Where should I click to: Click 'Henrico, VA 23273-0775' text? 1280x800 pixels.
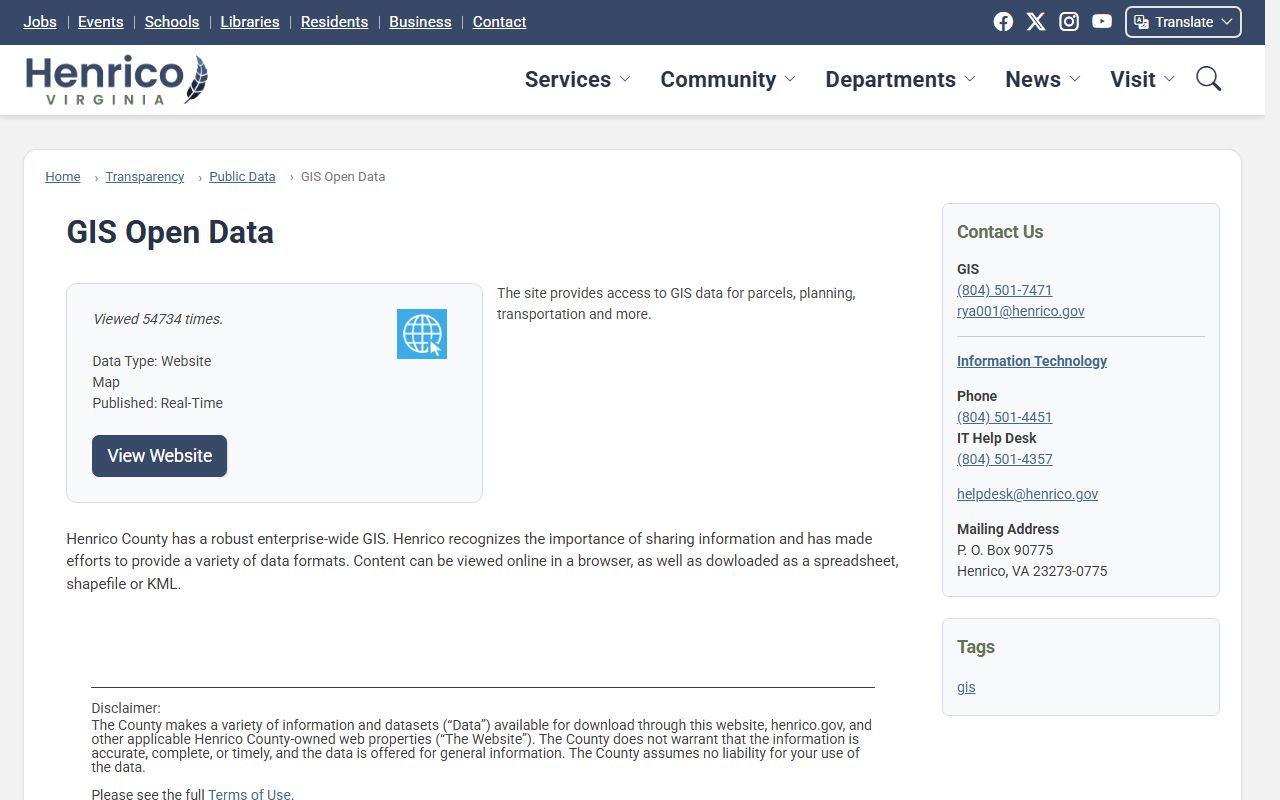(x=1032, y=571)
